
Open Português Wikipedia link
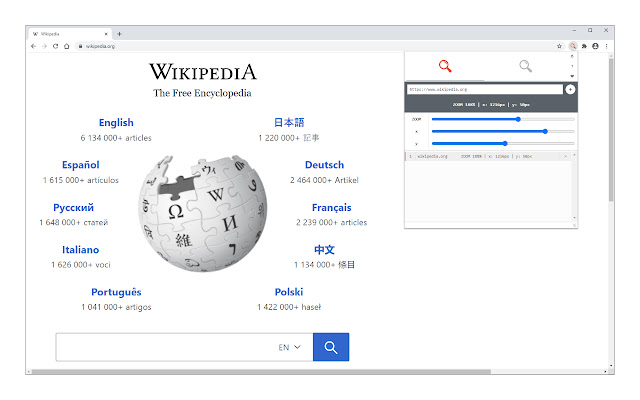[116, 292]
